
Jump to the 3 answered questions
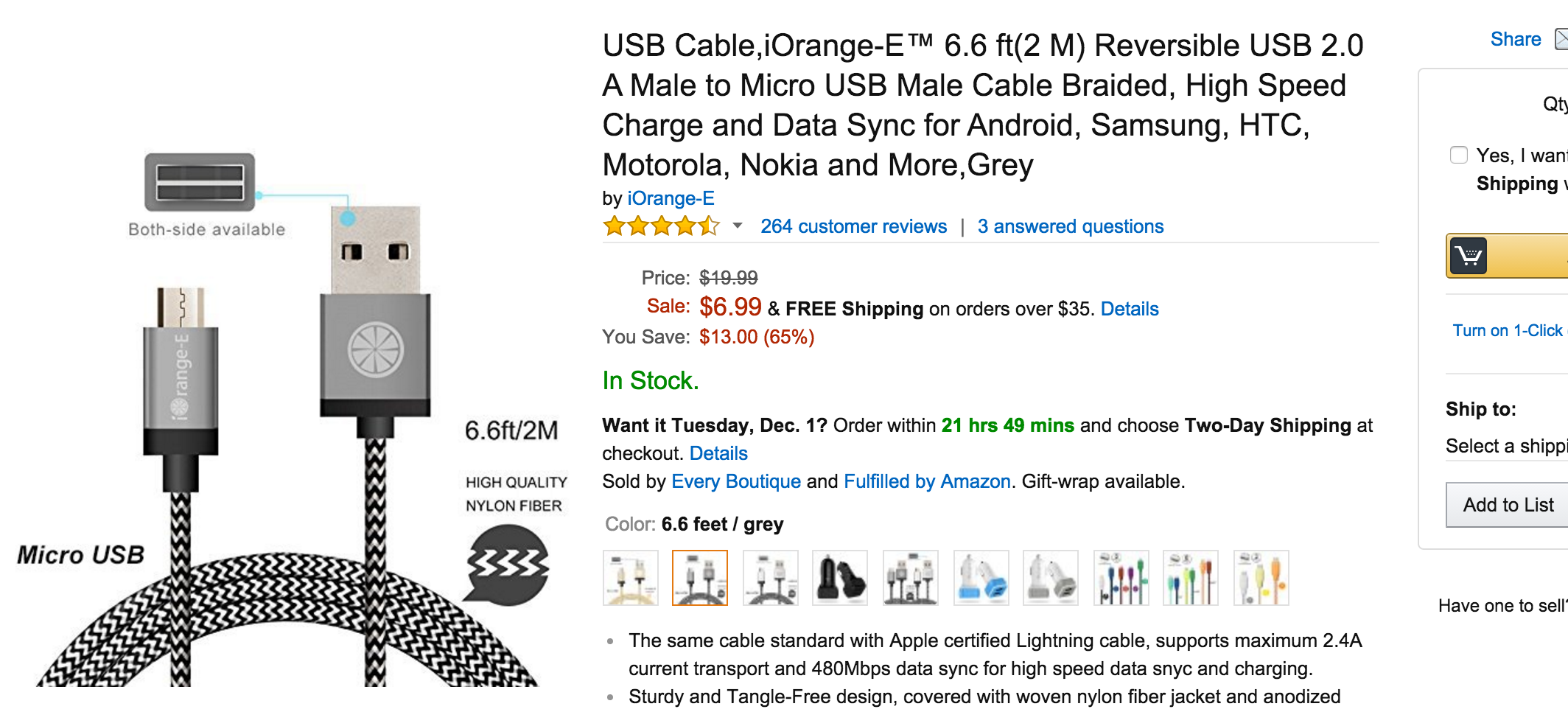coord(1071,226)
